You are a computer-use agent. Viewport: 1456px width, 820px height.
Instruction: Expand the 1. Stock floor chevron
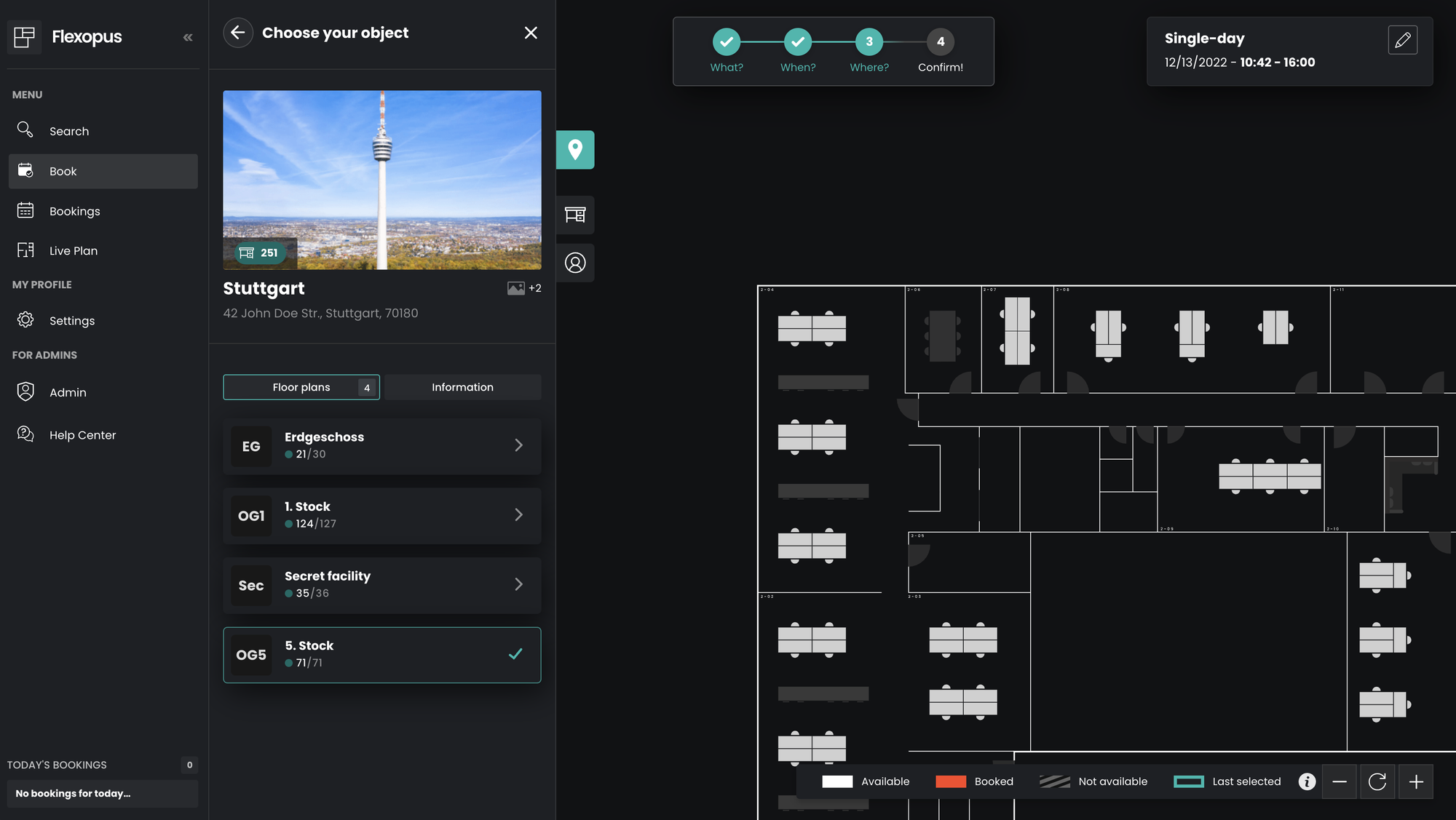click(518, 515)
